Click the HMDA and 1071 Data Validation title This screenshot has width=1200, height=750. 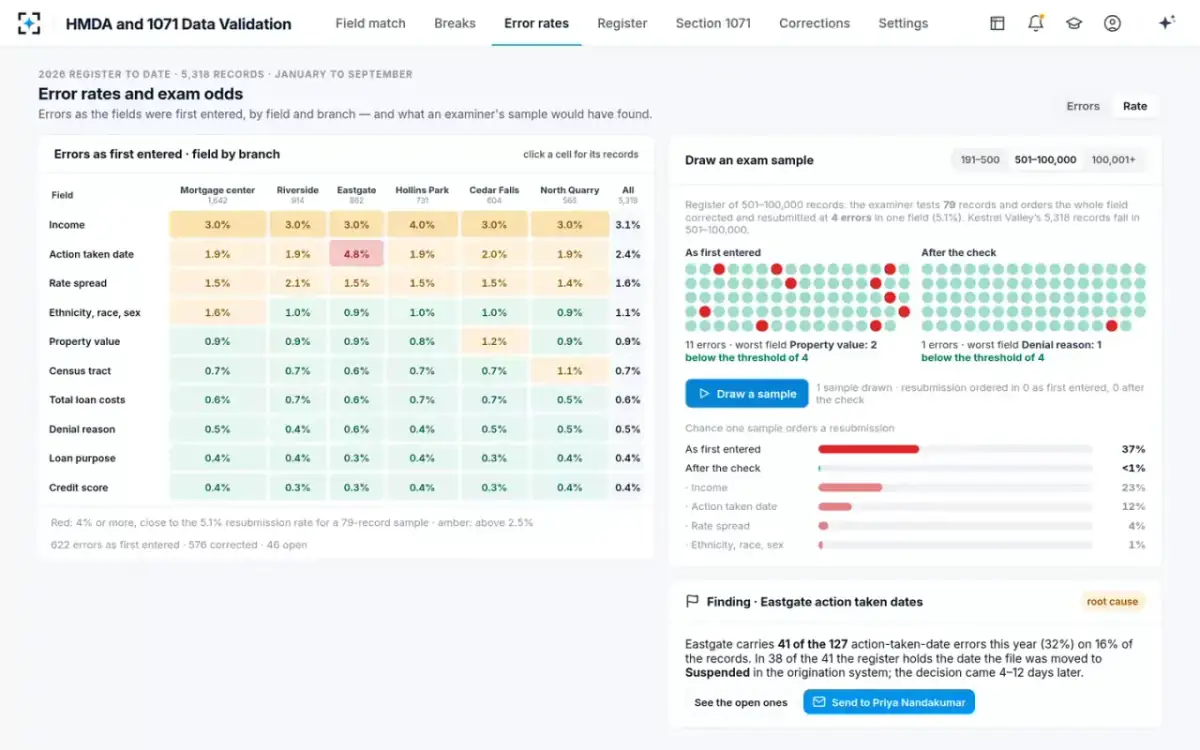[179, 23]
